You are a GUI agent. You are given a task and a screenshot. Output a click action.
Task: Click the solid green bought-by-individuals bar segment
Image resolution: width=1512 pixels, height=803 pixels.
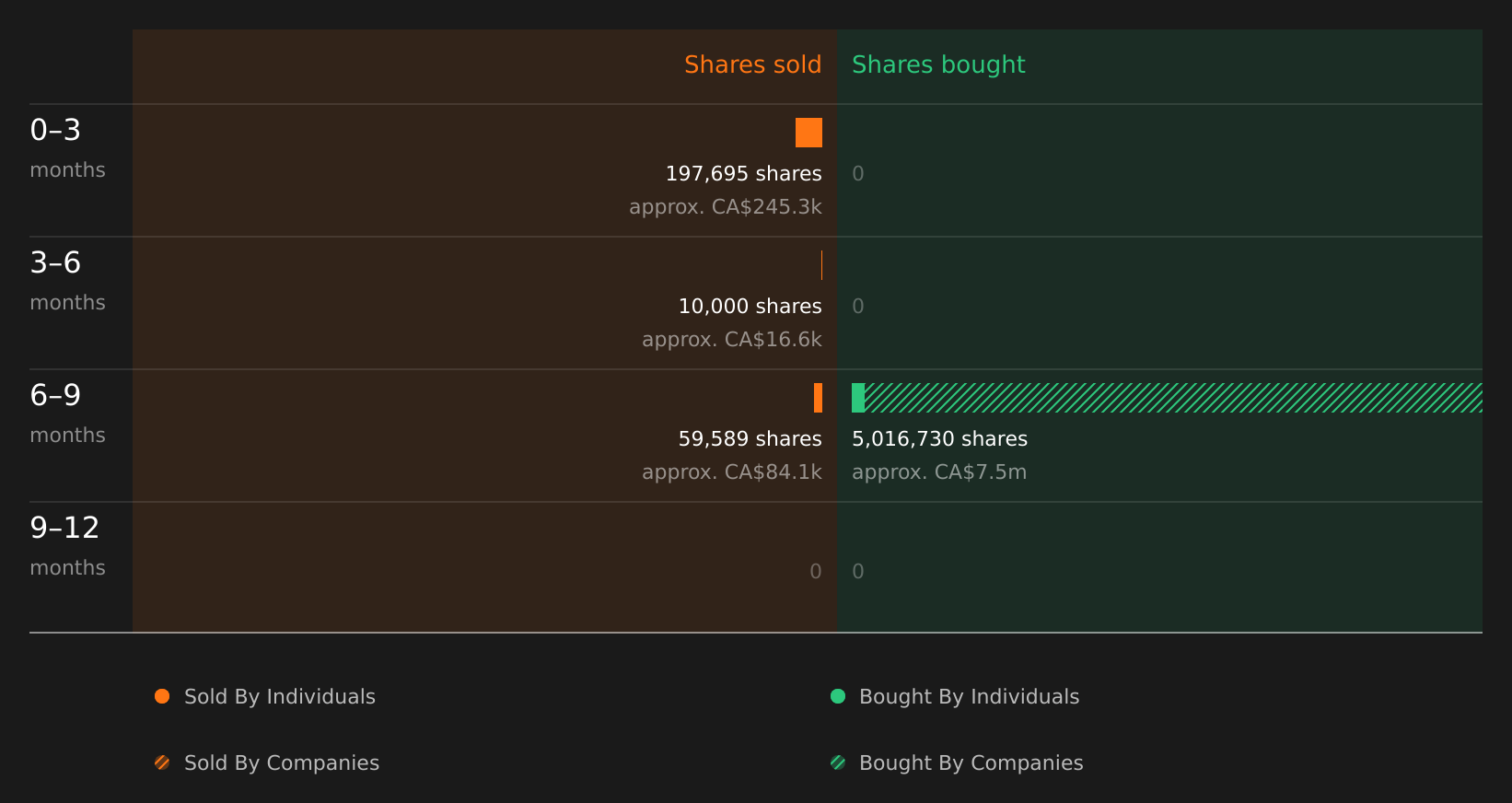[x=858, y=398]
